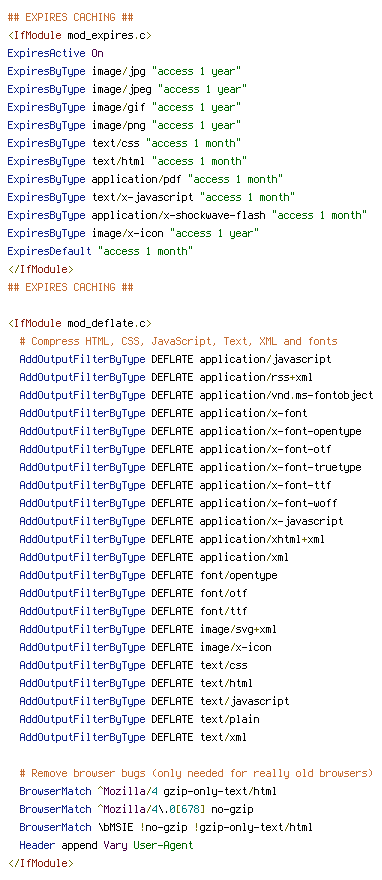Click the ExpiresByType text/html line
Screen dimensions: 382x880
[x=127, y=161]
